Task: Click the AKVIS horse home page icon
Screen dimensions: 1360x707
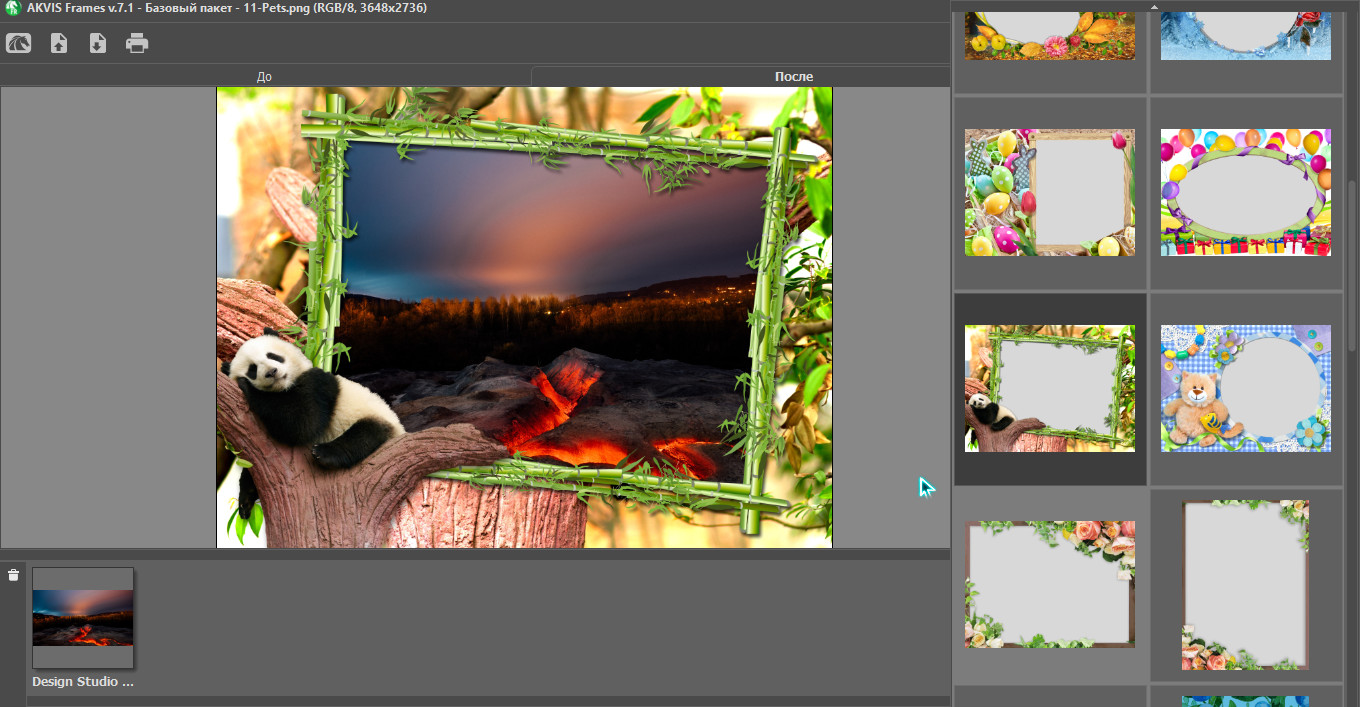Action: (19, 43)
